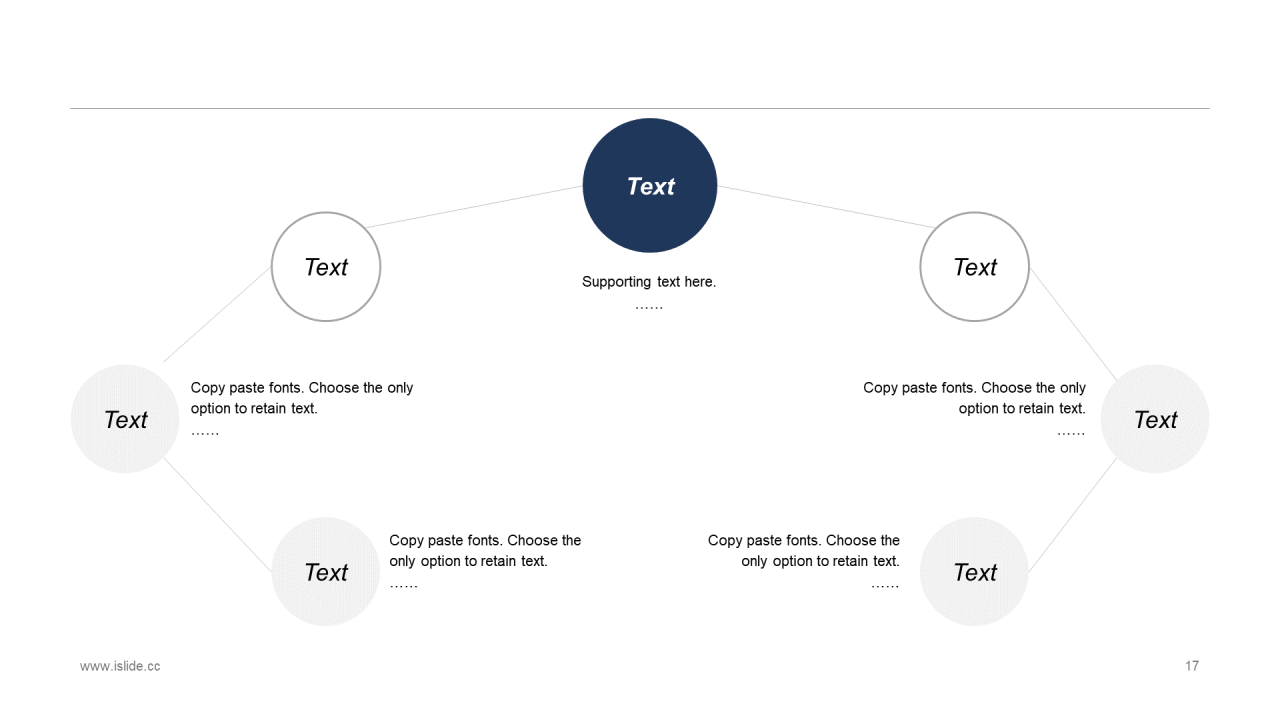Select the text block beside the far-right circle
Image resolution: width=1280 pixels, height=720 pixels.
point(974,398)
